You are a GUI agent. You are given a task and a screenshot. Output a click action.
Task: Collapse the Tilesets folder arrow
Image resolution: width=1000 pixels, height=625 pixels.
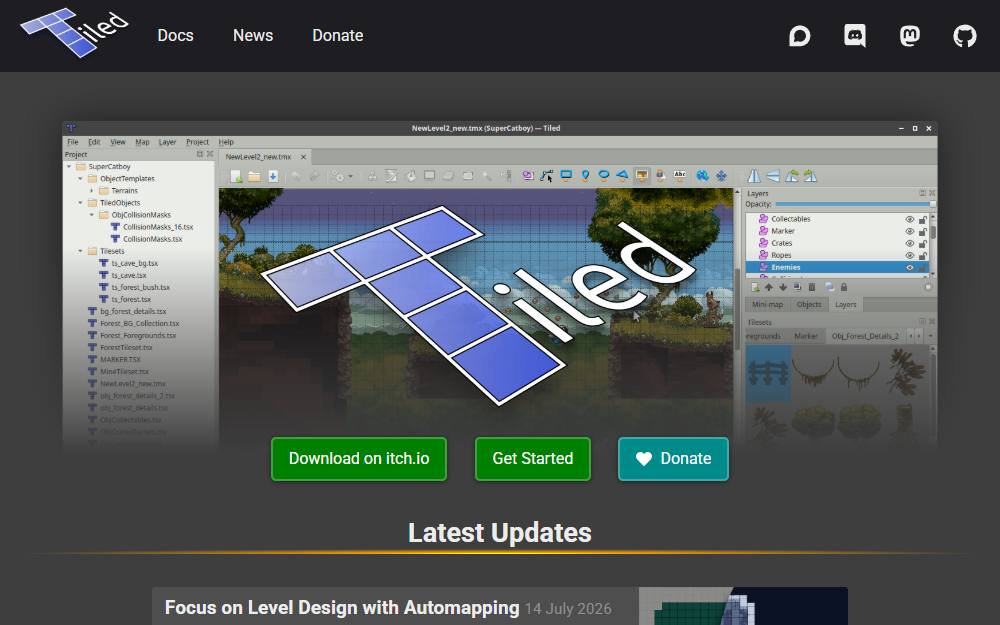pyautogui.click(x=80, y=251)
